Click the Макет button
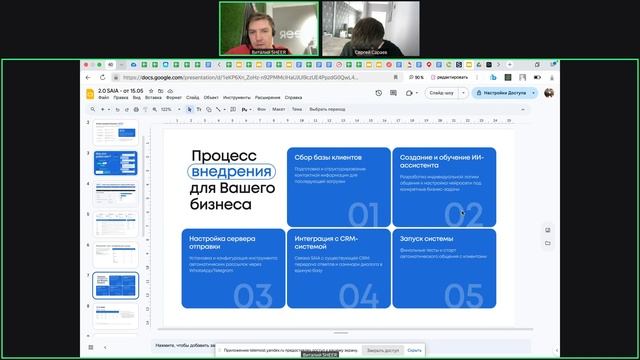 pyautogui.click(x=278, y=109)
